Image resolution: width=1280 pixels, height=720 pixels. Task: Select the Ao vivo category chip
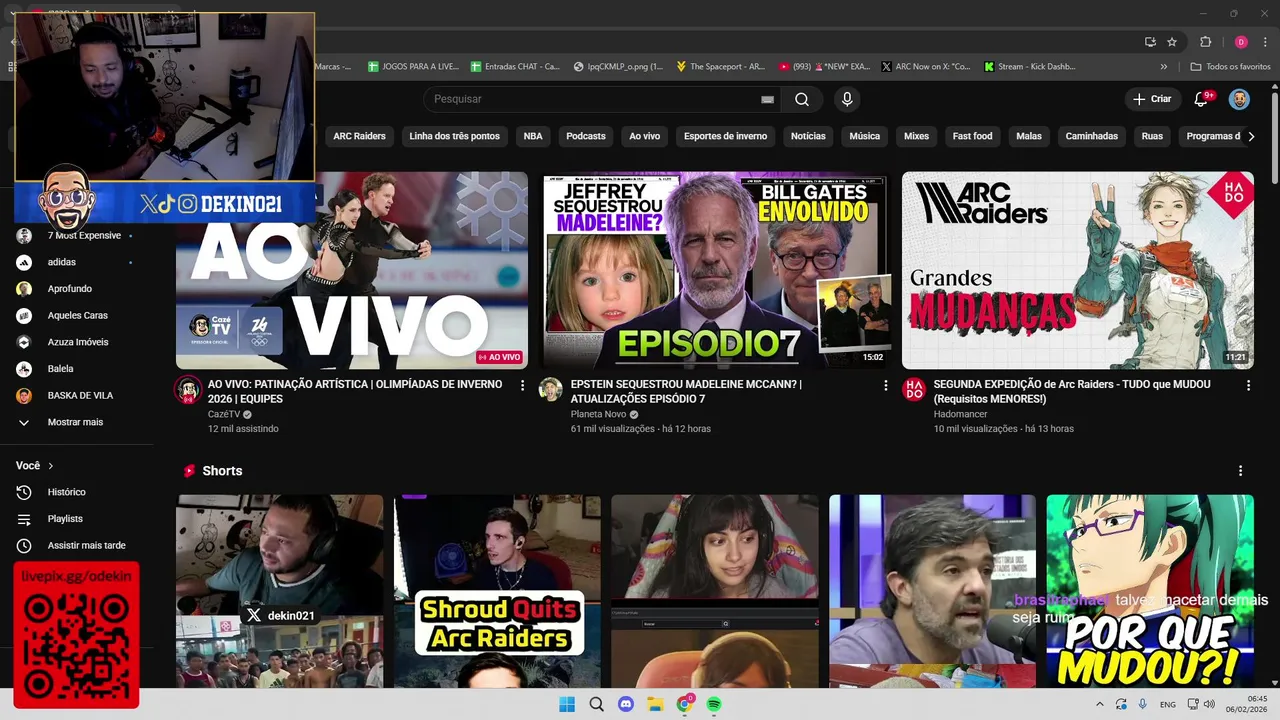pos(644,136)
